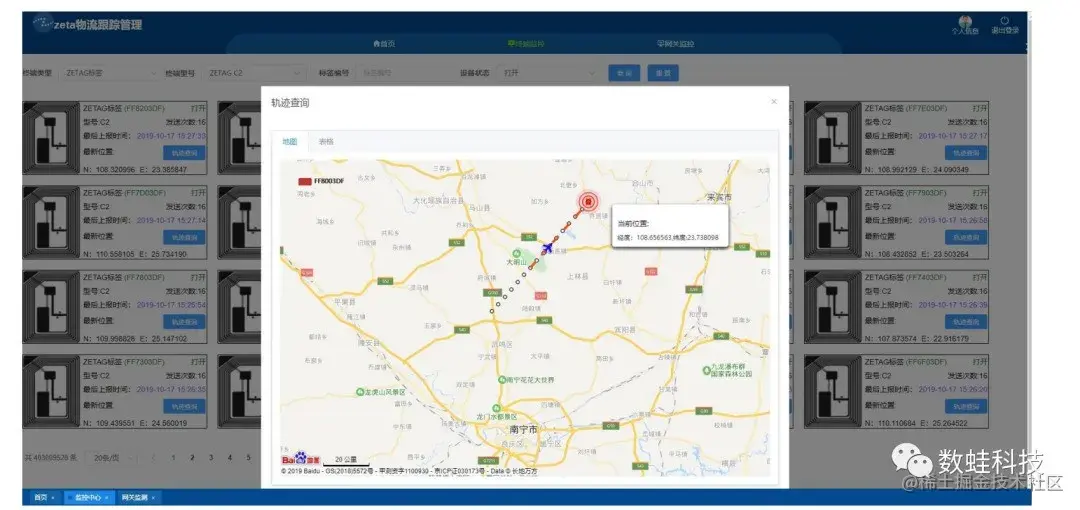Screen dimensions: 1080x510
Task: Click the 龙门水都景区 POI icon
Action: click(498, 408)
